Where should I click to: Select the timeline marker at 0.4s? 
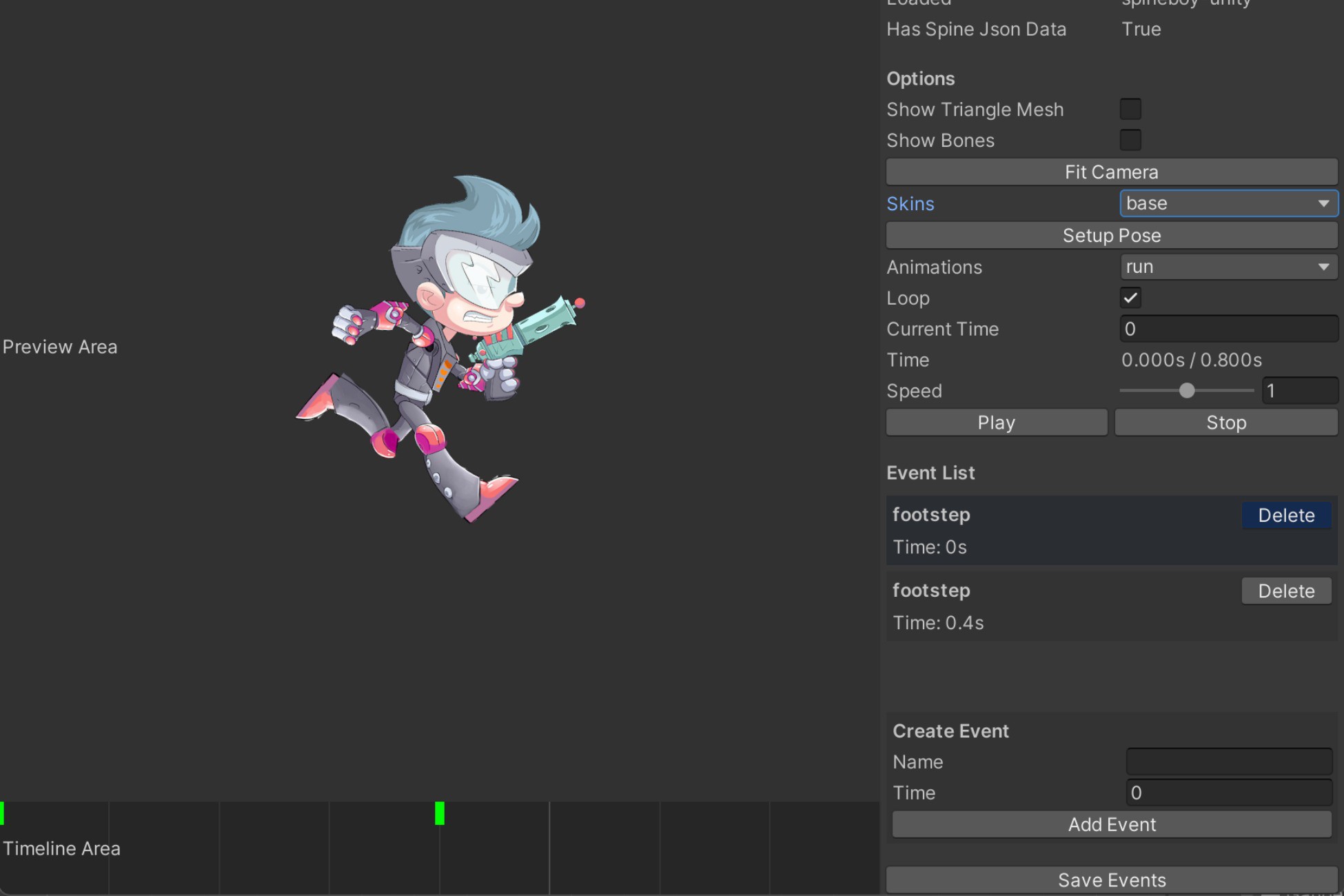[x=440, y=813]
